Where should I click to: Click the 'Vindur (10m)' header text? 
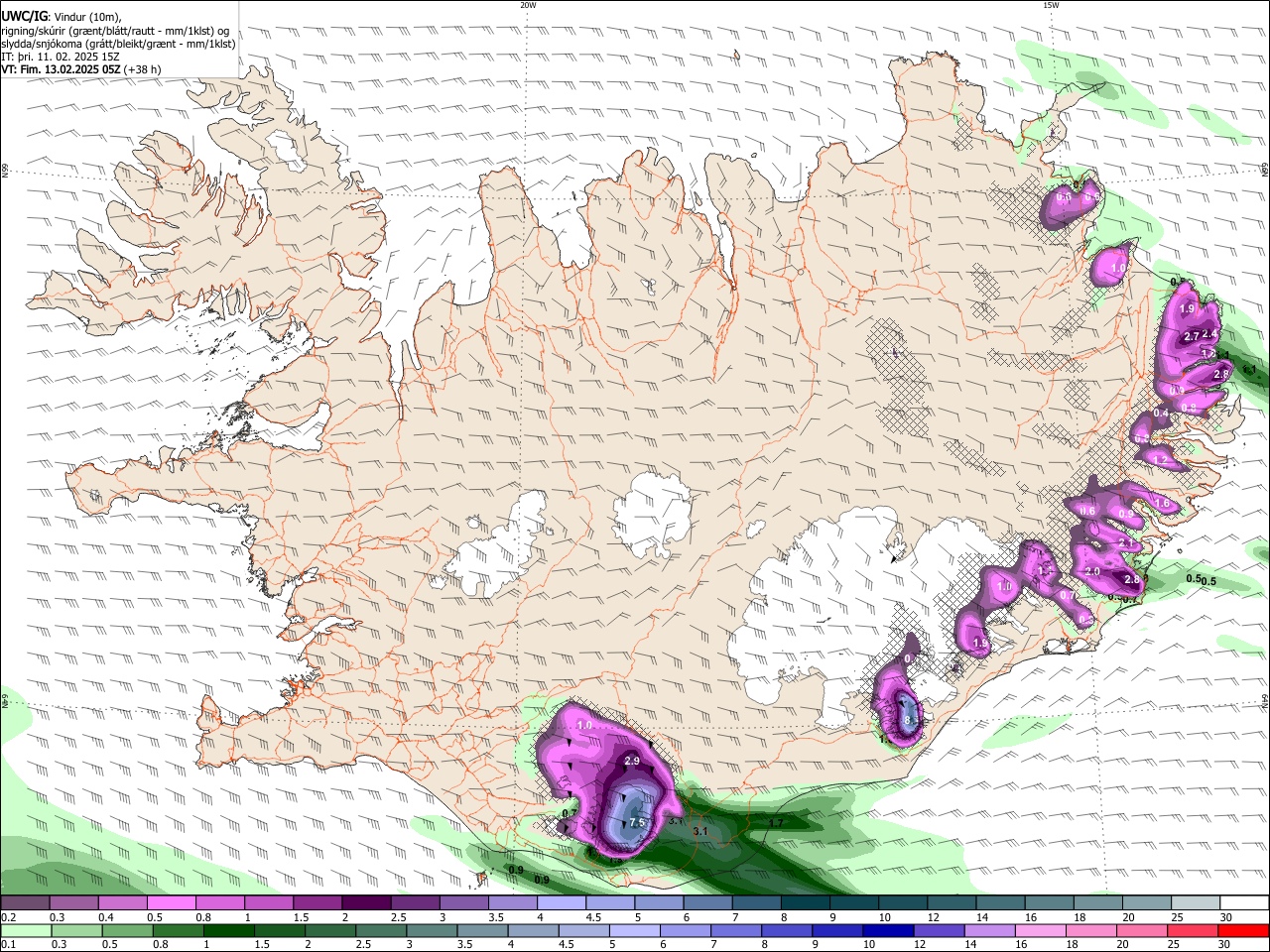tap(85, 17)
